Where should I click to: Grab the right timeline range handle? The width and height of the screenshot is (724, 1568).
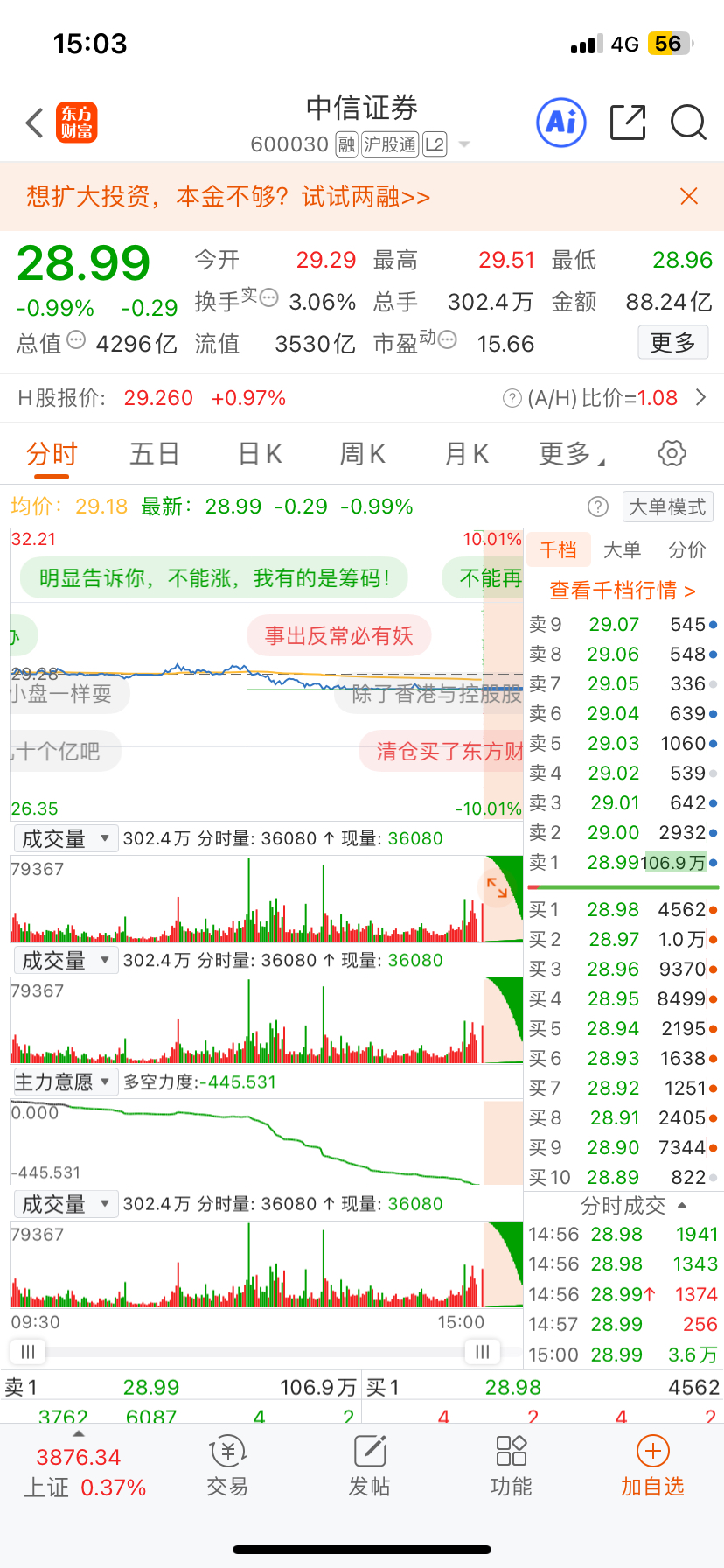click(482, 1351)
